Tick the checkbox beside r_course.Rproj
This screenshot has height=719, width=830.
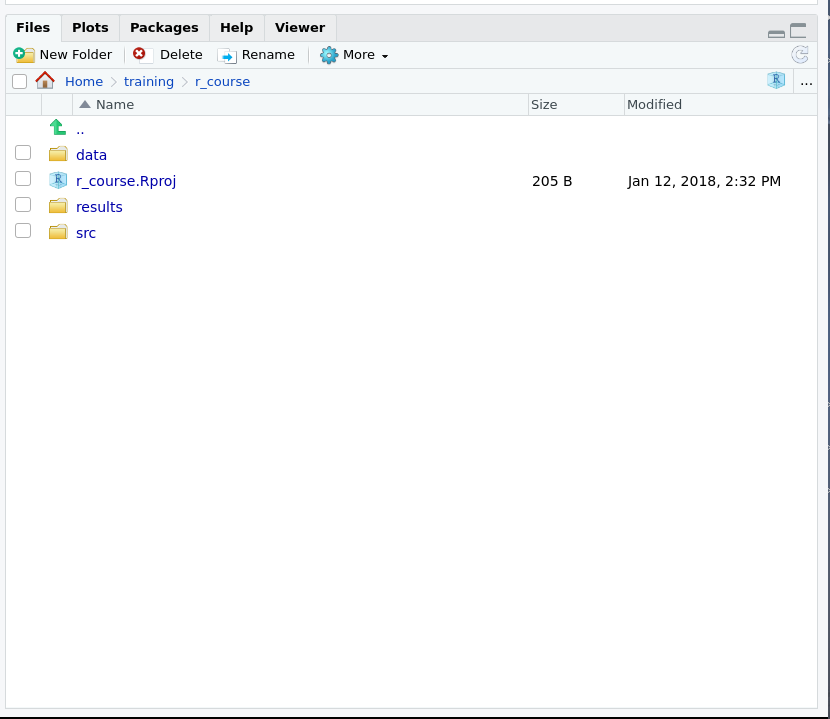[x=23, y=179]
